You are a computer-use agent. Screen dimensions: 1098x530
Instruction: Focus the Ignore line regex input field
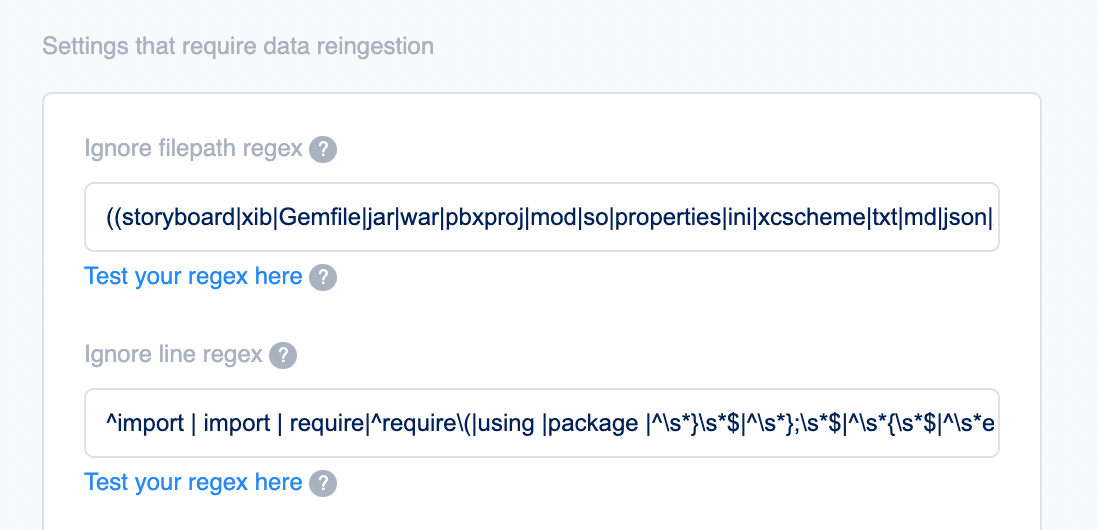pyautogui.click(x=541, y=423)
